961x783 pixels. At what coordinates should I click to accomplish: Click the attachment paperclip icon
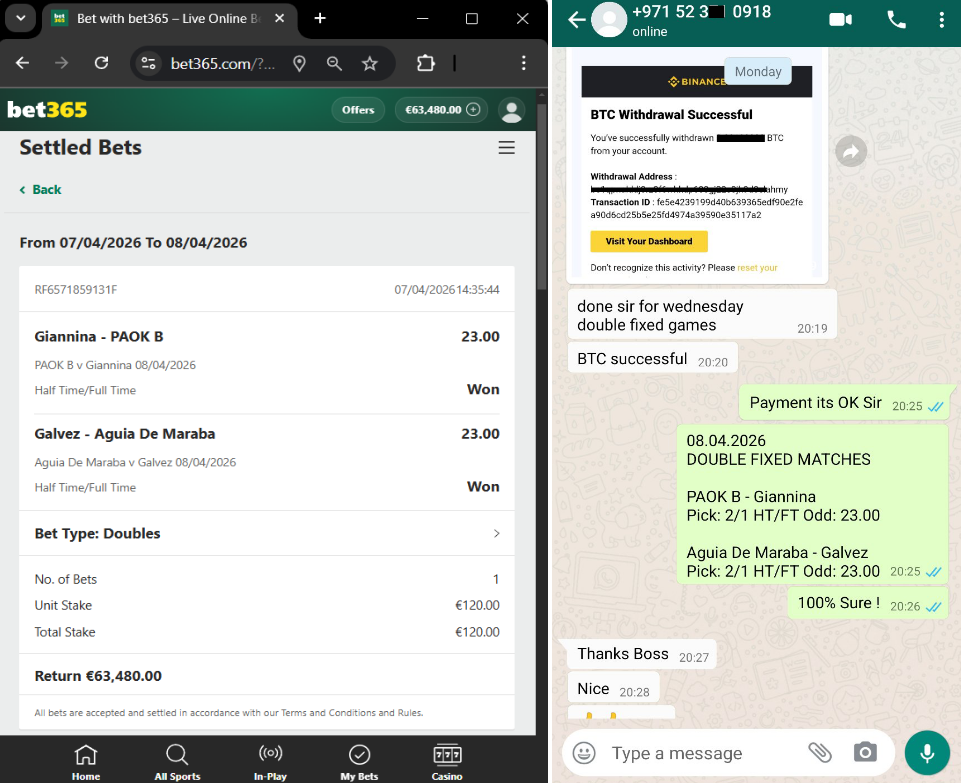pos(820,753)
